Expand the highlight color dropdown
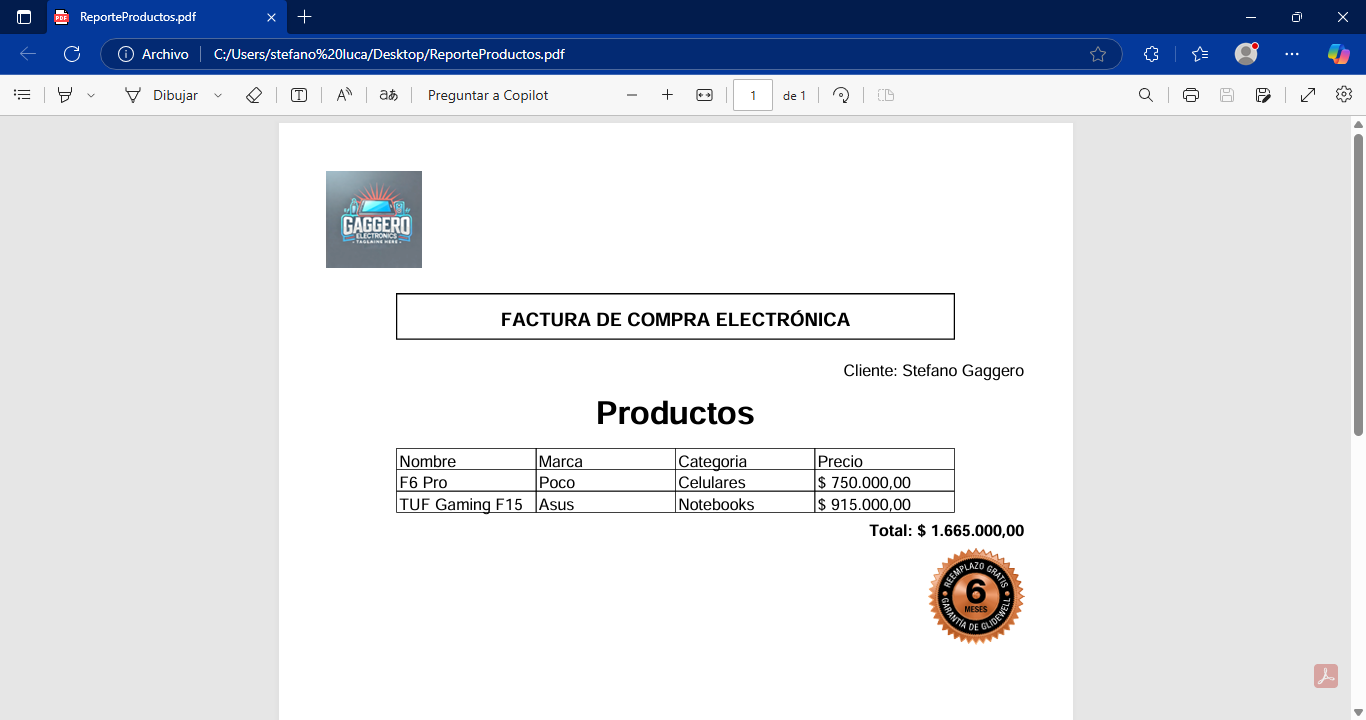 point(91,95)
